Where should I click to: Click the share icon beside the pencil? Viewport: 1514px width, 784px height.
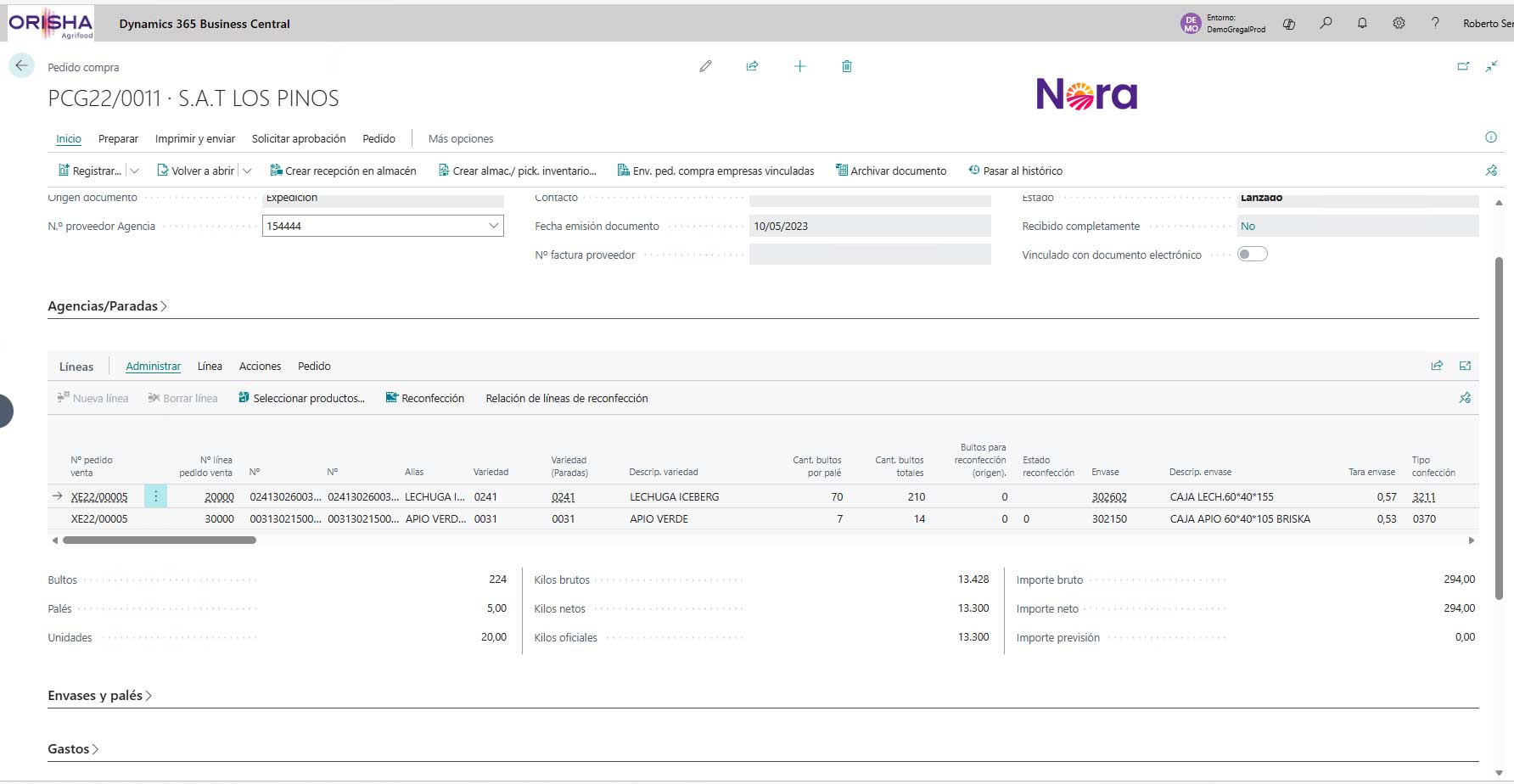(x=752, y=66)
